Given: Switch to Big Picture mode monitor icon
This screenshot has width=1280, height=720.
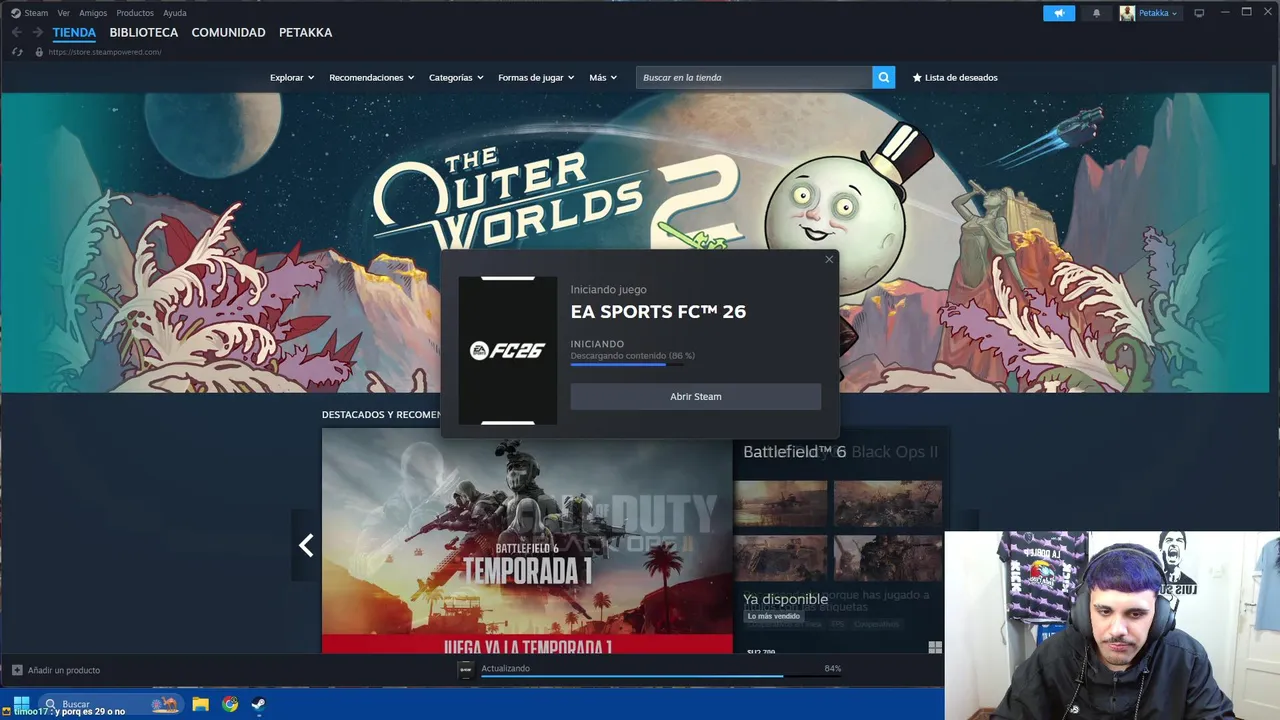Looking at the screenshot, I should (1199, 13).
